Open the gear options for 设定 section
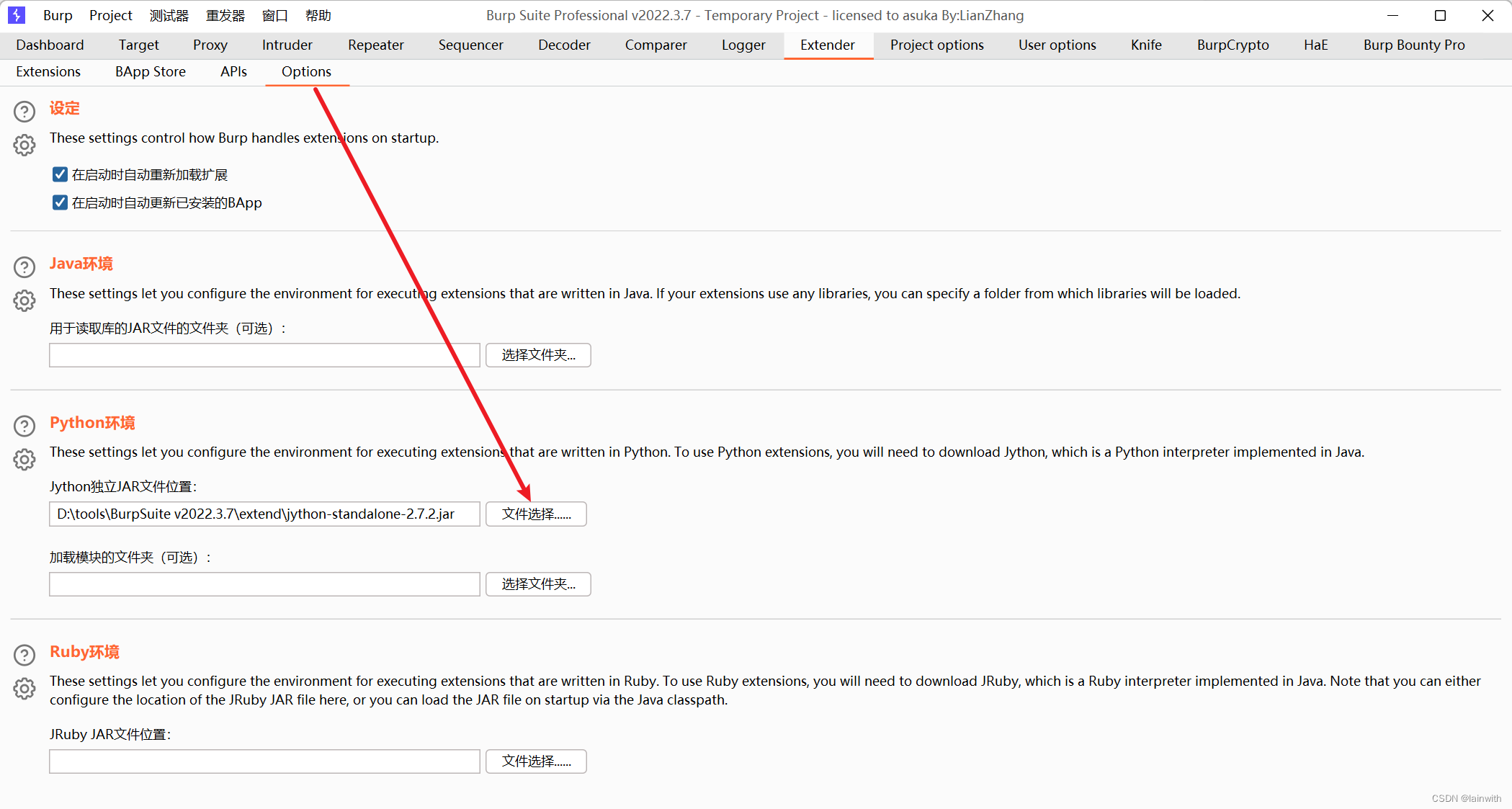The image size is (1512, 809). [24, 145]
